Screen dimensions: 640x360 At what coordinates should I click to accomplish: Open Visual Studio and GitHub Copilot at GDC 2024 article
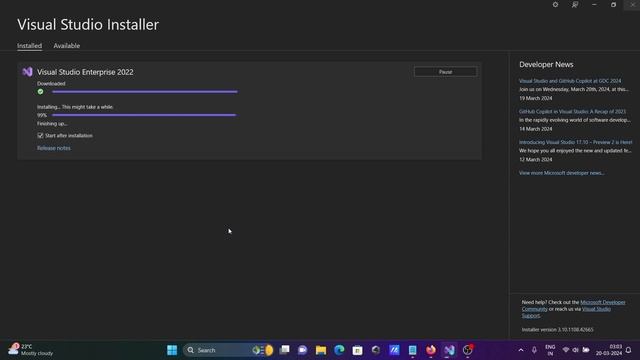tap(570, 81)
